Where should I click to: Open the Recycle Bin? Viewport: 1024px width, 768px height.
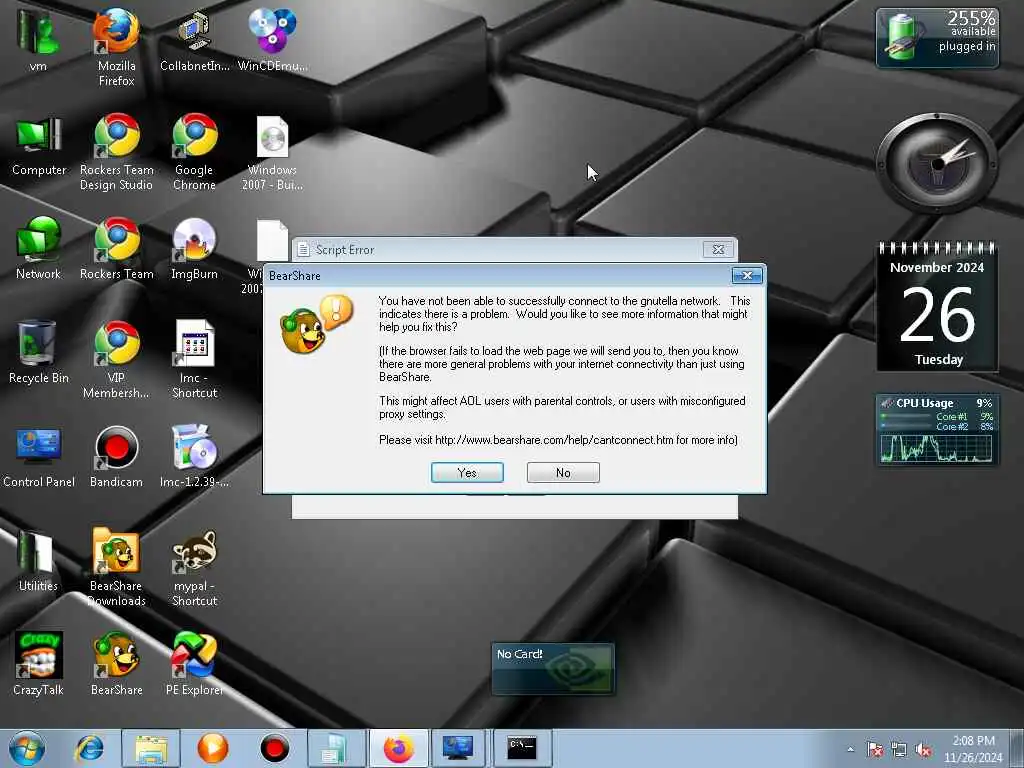[x=39, y=351]
